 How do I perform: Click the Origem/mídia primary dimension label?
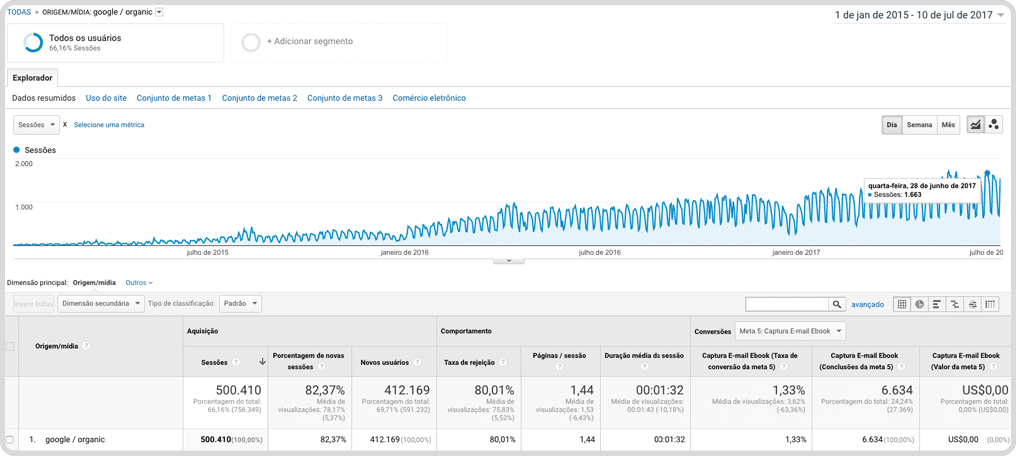coord(95,282)
